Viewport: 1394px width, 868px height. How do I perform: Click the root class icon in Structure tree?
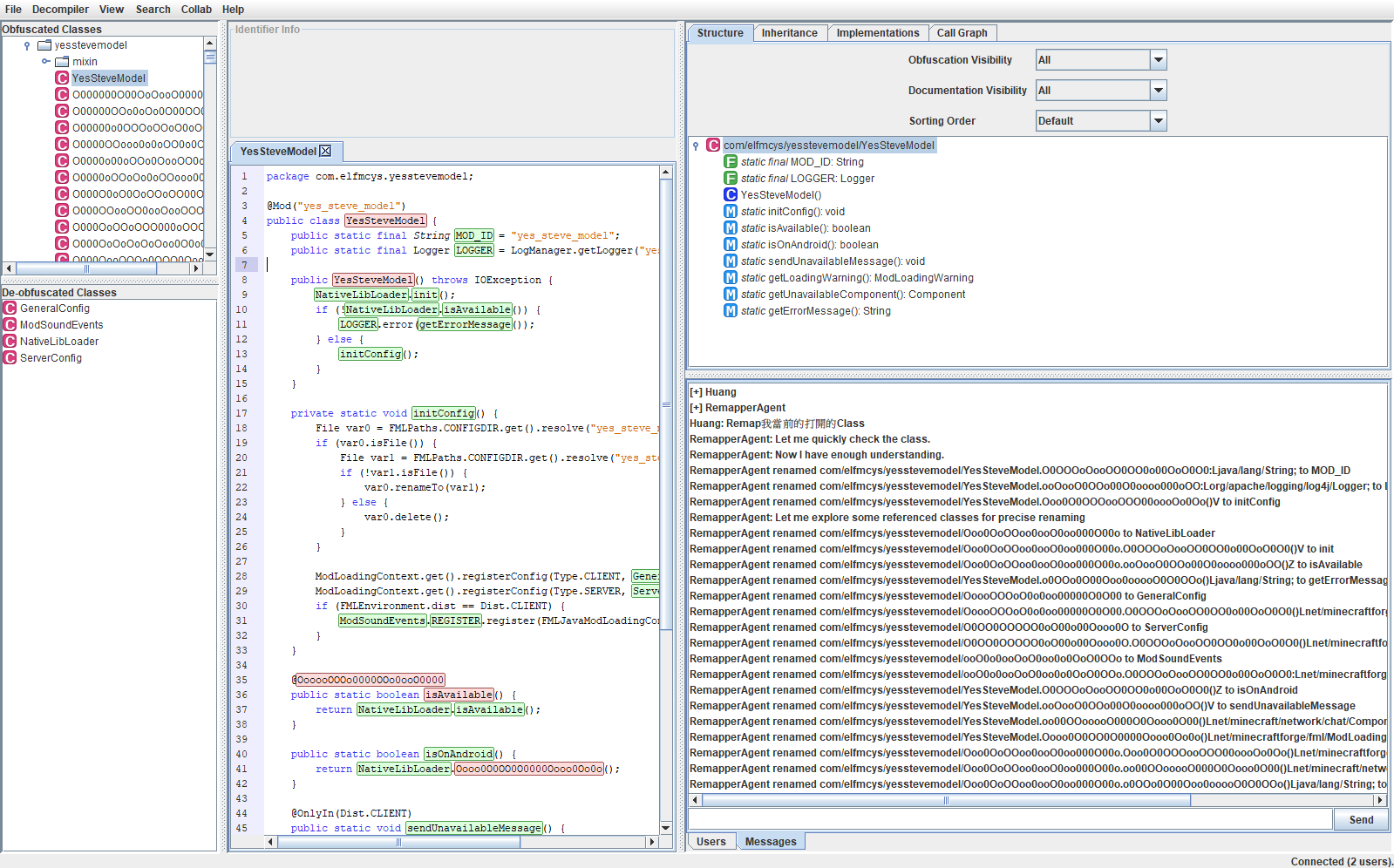[x=713, y=145]
